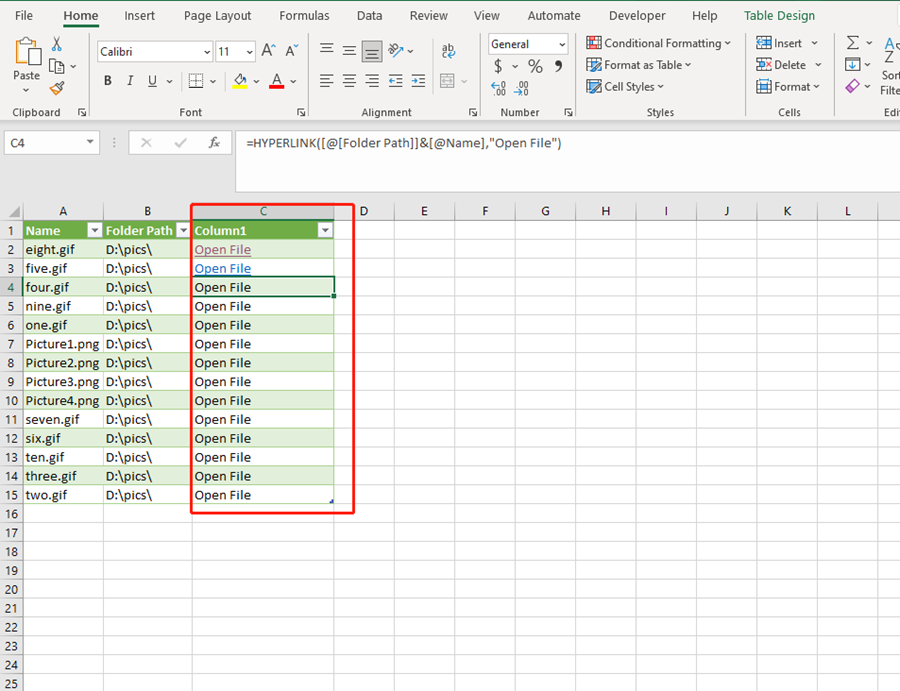
Task: Click the Insert Function fx icon
Action: [x=213, y=143]
